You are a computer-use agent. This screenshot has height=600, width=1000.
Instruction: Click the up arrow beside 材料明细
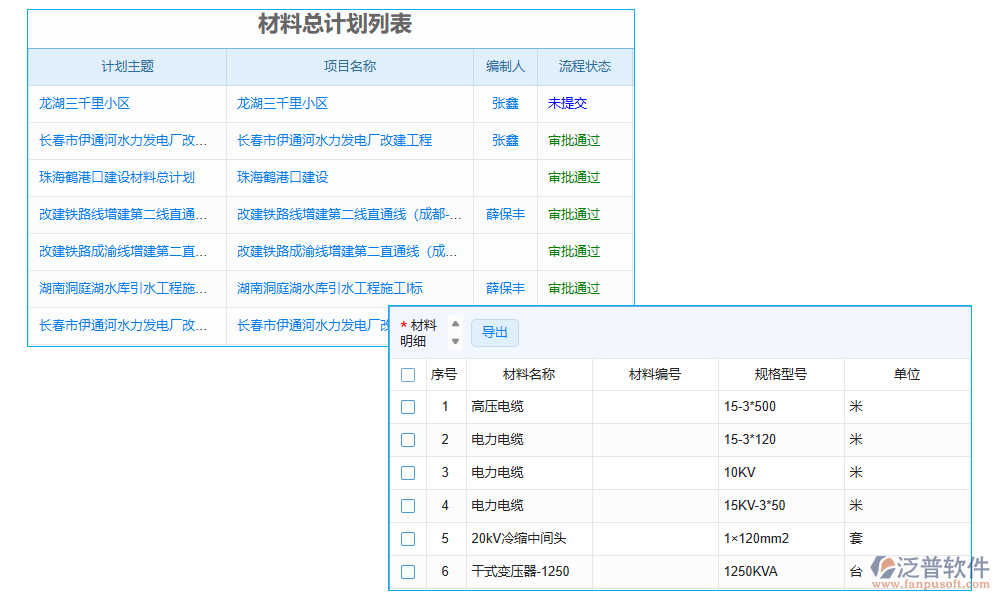pos(454,324)
